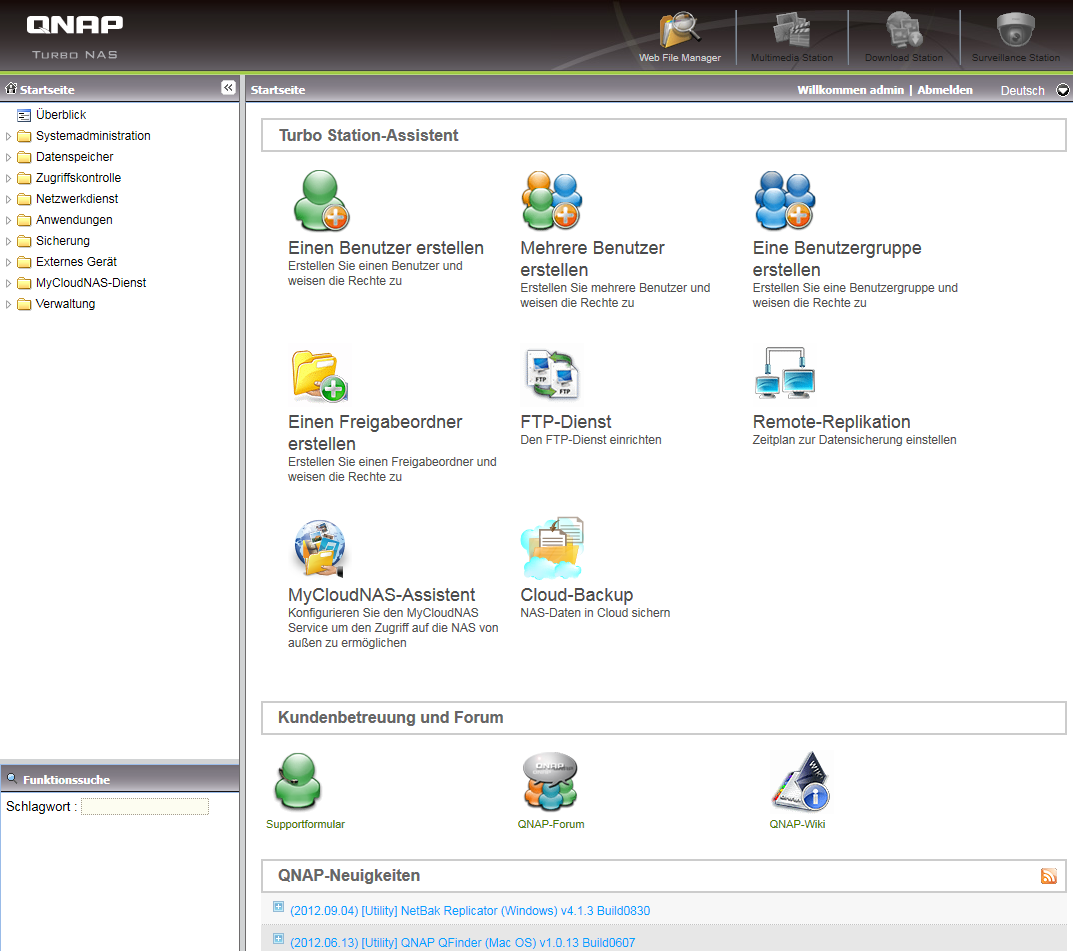
Task: Select Externes Gerät in the navigation tree
Action: (76, 262)
